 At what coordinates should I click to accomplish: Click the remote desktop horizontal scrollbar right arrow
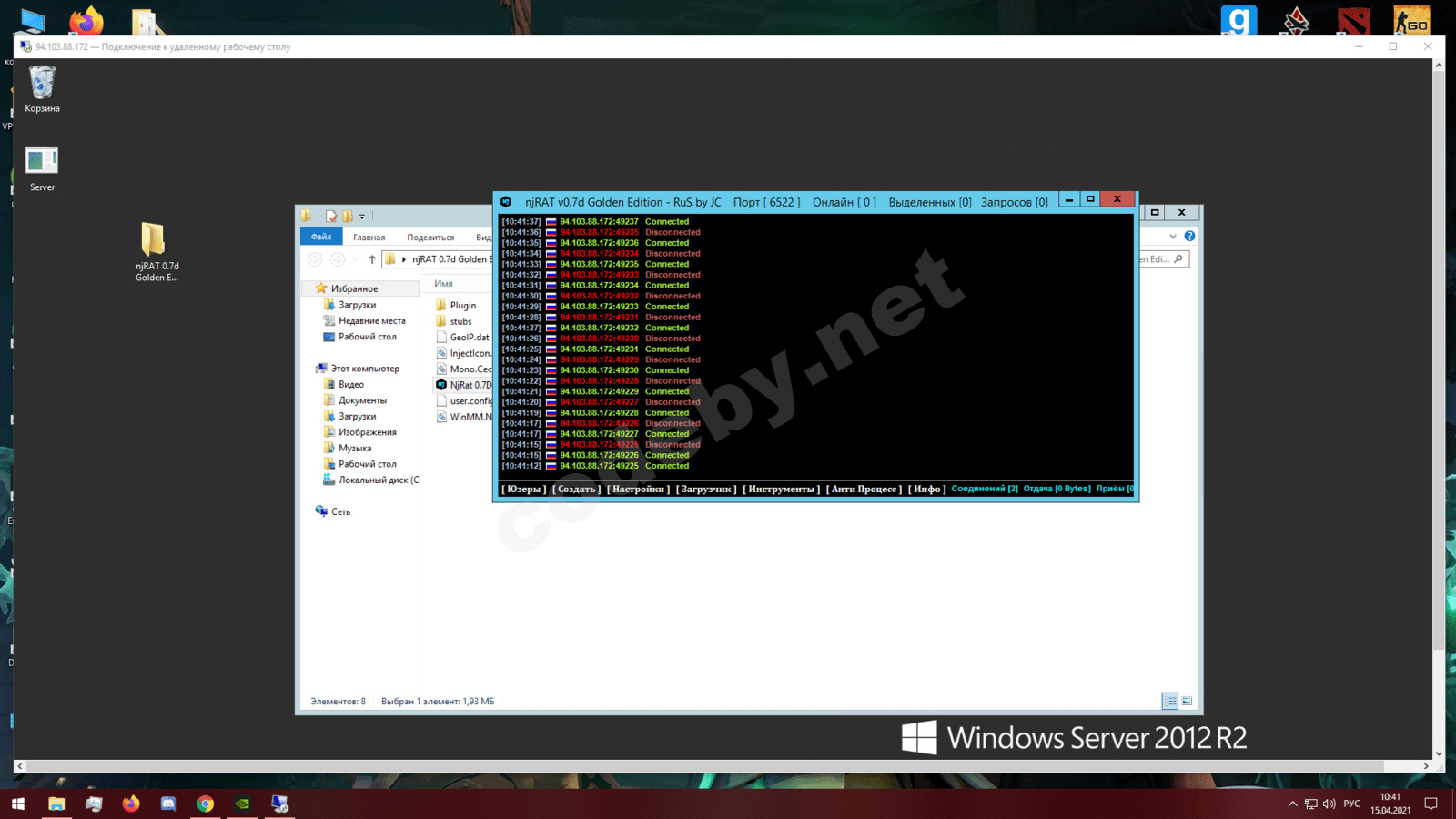tap(1426, 766)
